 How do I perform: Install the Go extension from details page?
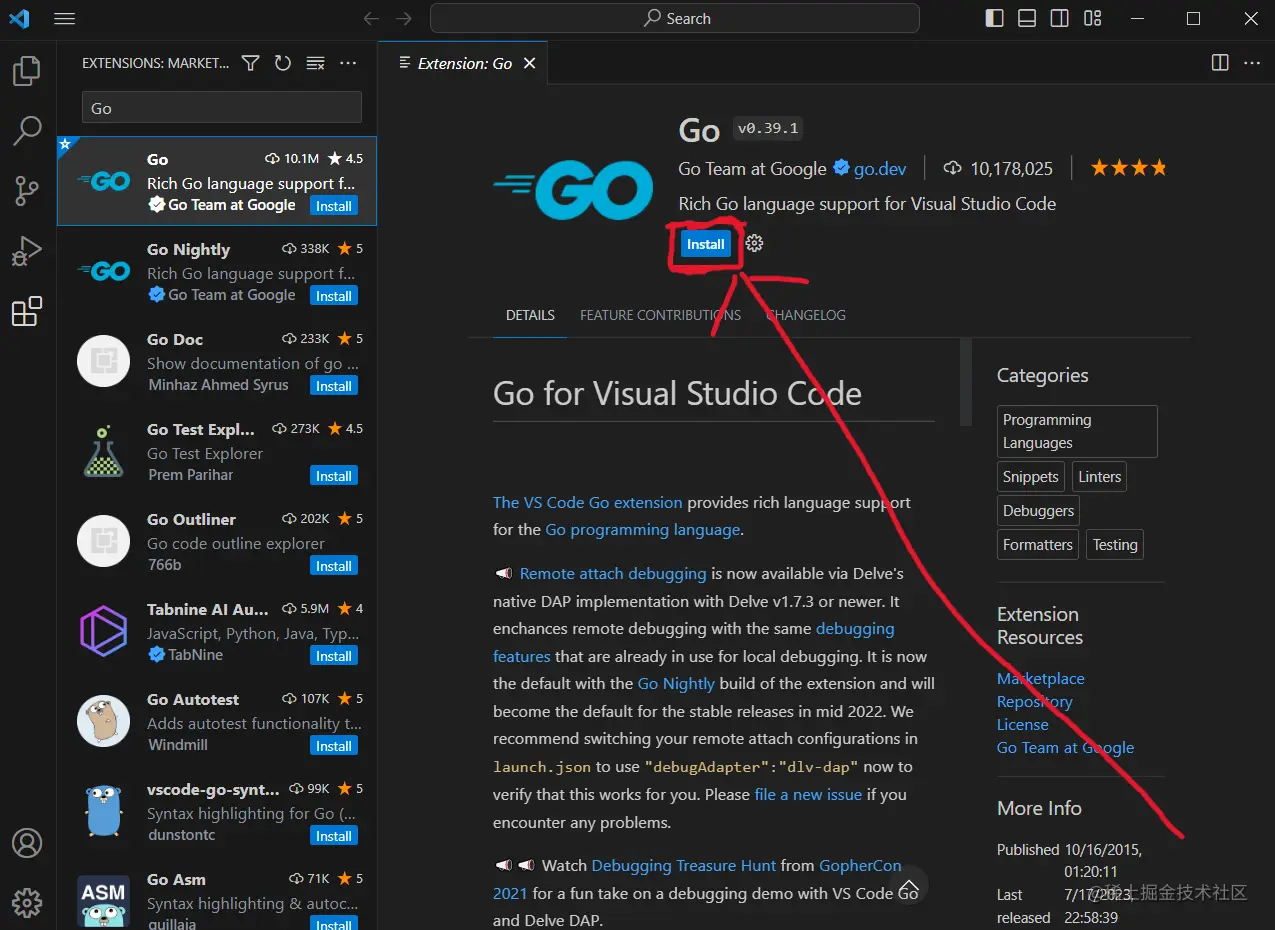[706, 244]
